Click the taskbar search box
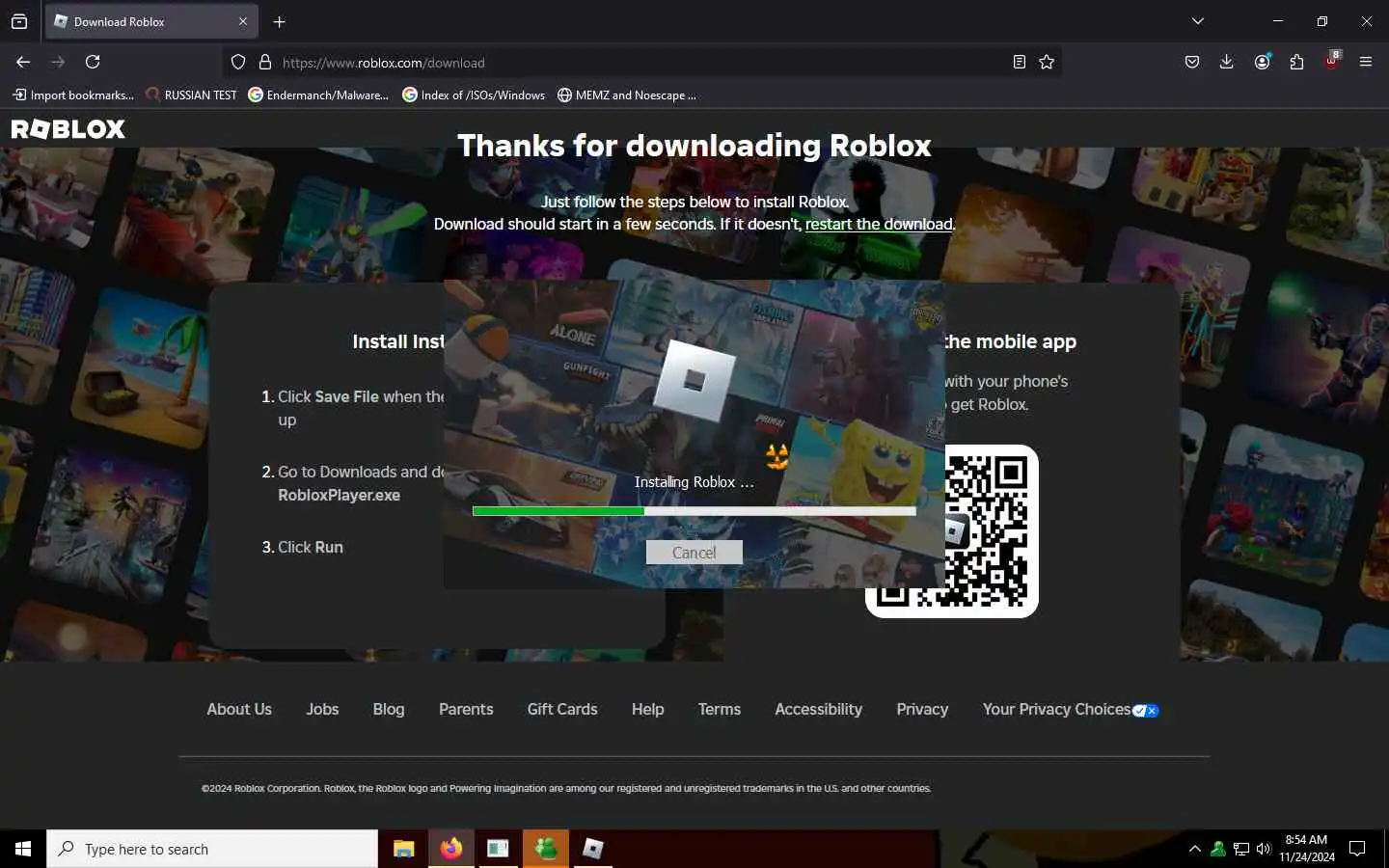This screenshot has height=868, width=1389. coord(212,849)
